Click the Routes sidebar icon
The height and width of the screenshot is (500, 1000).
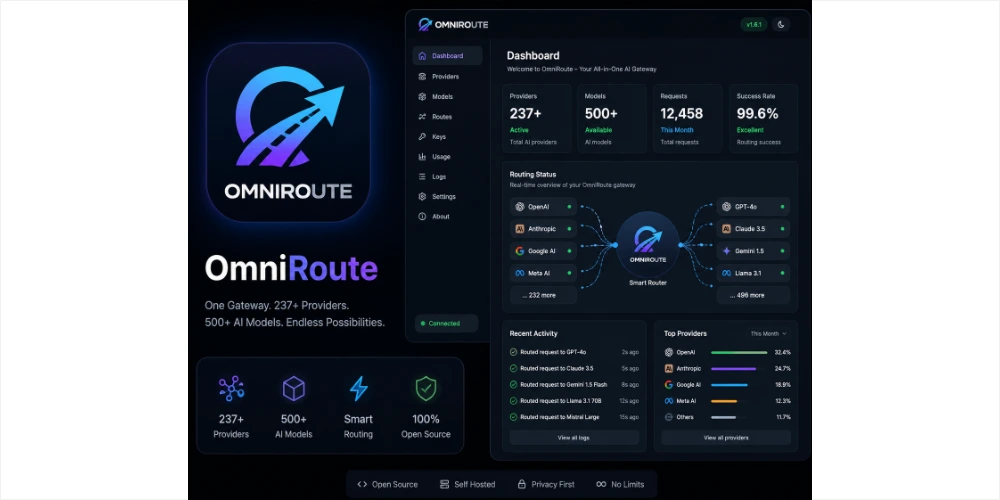422,117
